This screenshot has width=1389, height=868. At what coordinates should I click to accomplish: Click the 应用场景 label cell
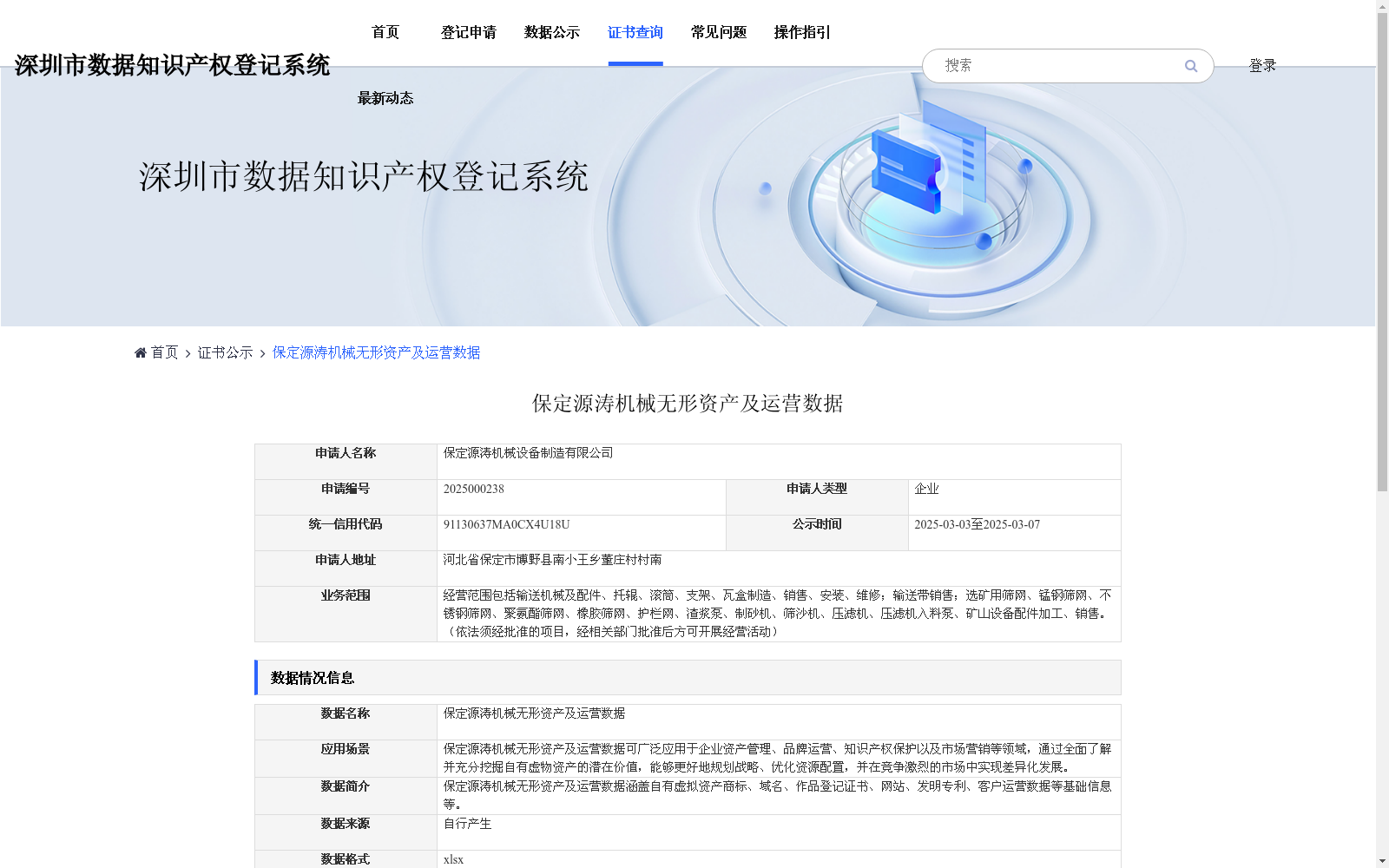click(346, 759)
